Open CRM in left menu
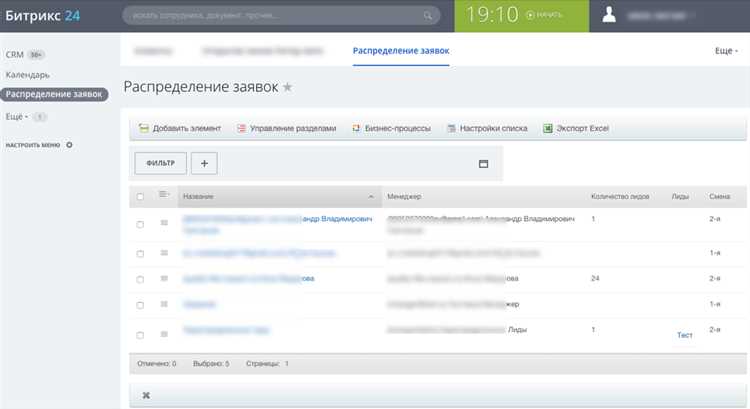 tap(15, 55)
